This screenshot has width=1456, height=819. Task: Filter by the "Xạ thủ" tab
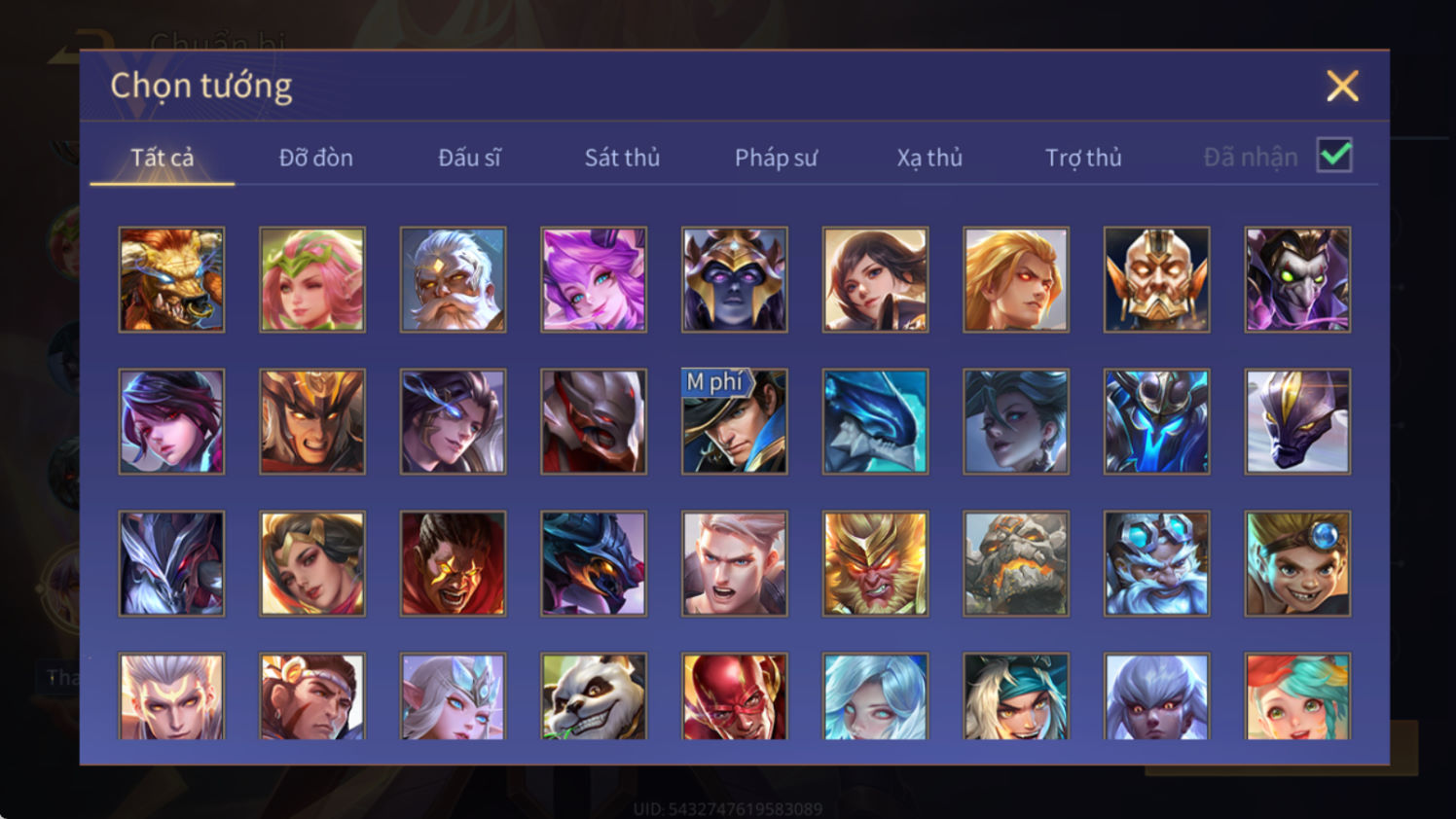929,158
